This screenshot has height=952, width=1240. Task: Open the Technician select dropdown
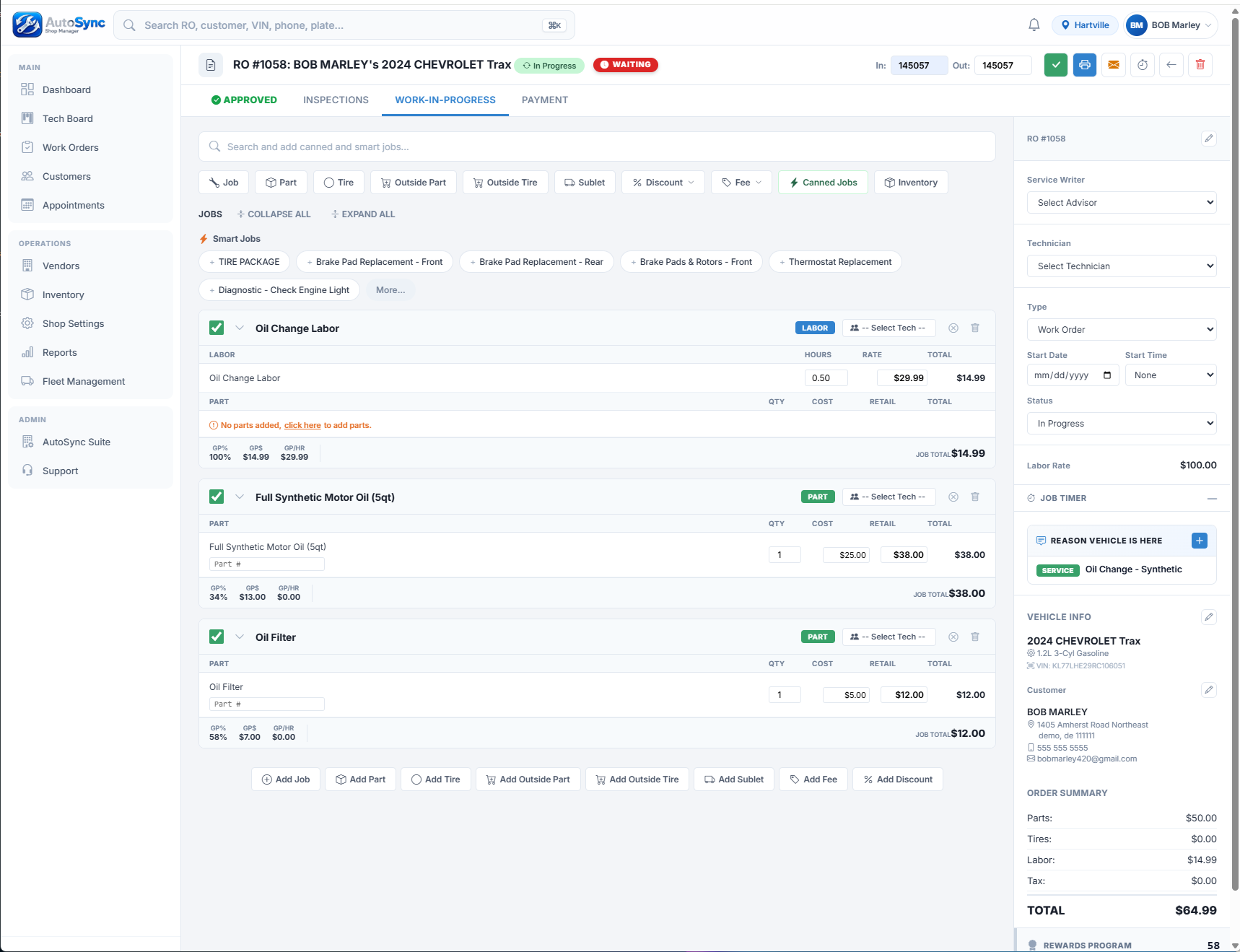click(1122, 266)
